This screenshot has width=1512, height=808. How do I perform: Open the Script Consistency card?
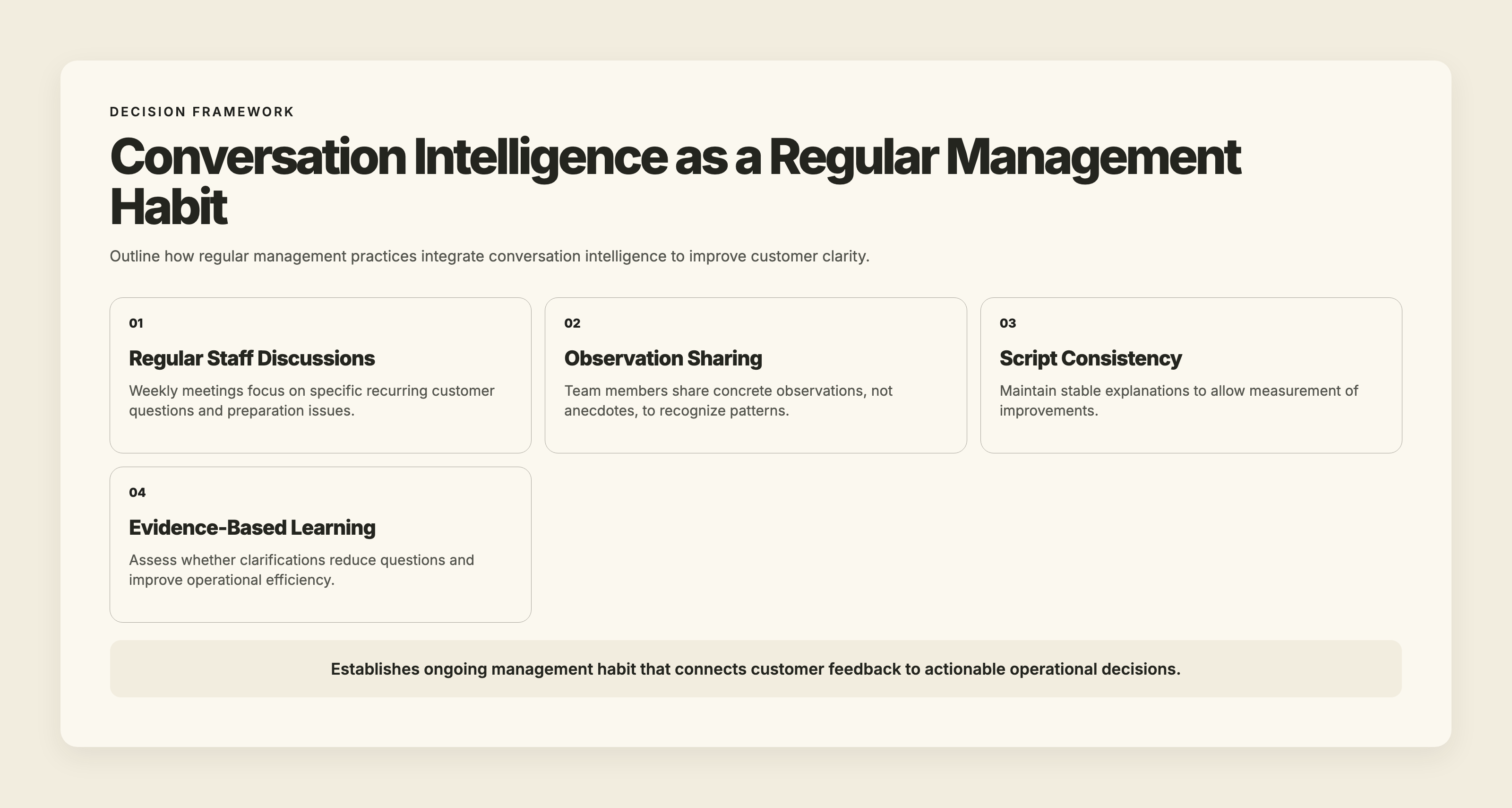(x=1191, y=375)
